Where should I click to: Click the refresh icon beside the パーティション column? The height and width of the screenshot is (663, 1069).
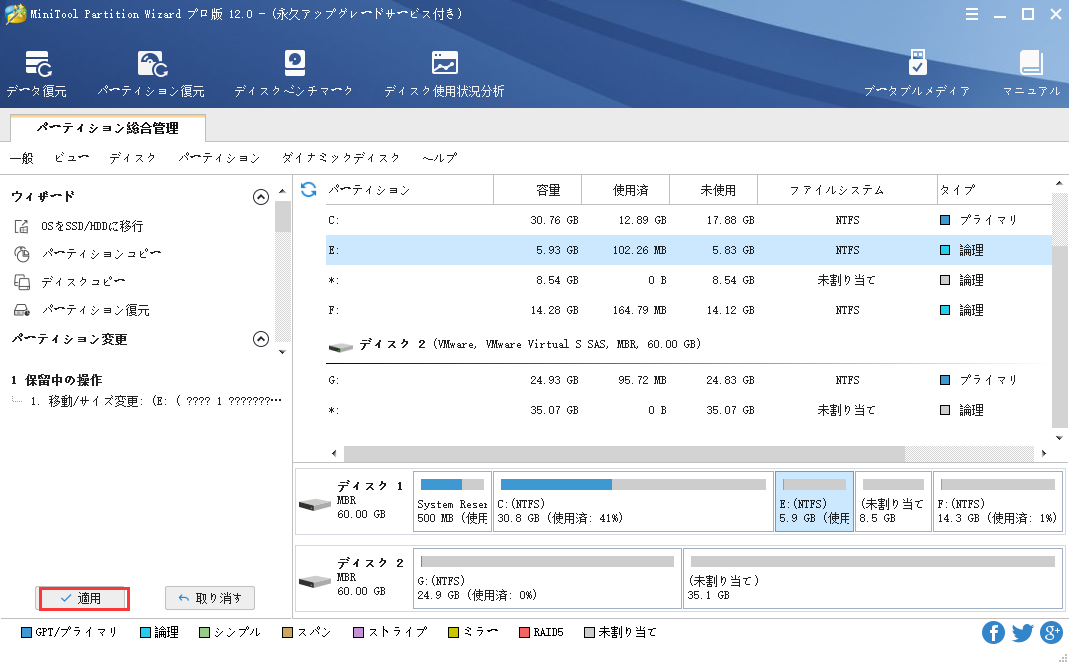pos(309,189)
